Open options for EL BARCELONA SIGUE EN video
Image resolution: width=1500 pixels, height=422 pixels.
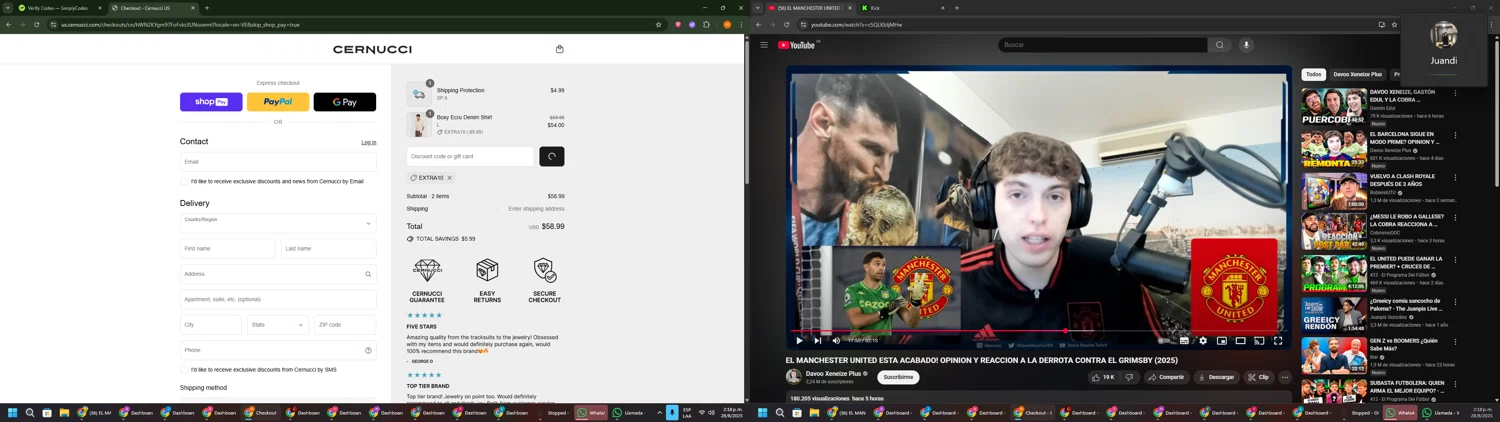coord(1455,135)
